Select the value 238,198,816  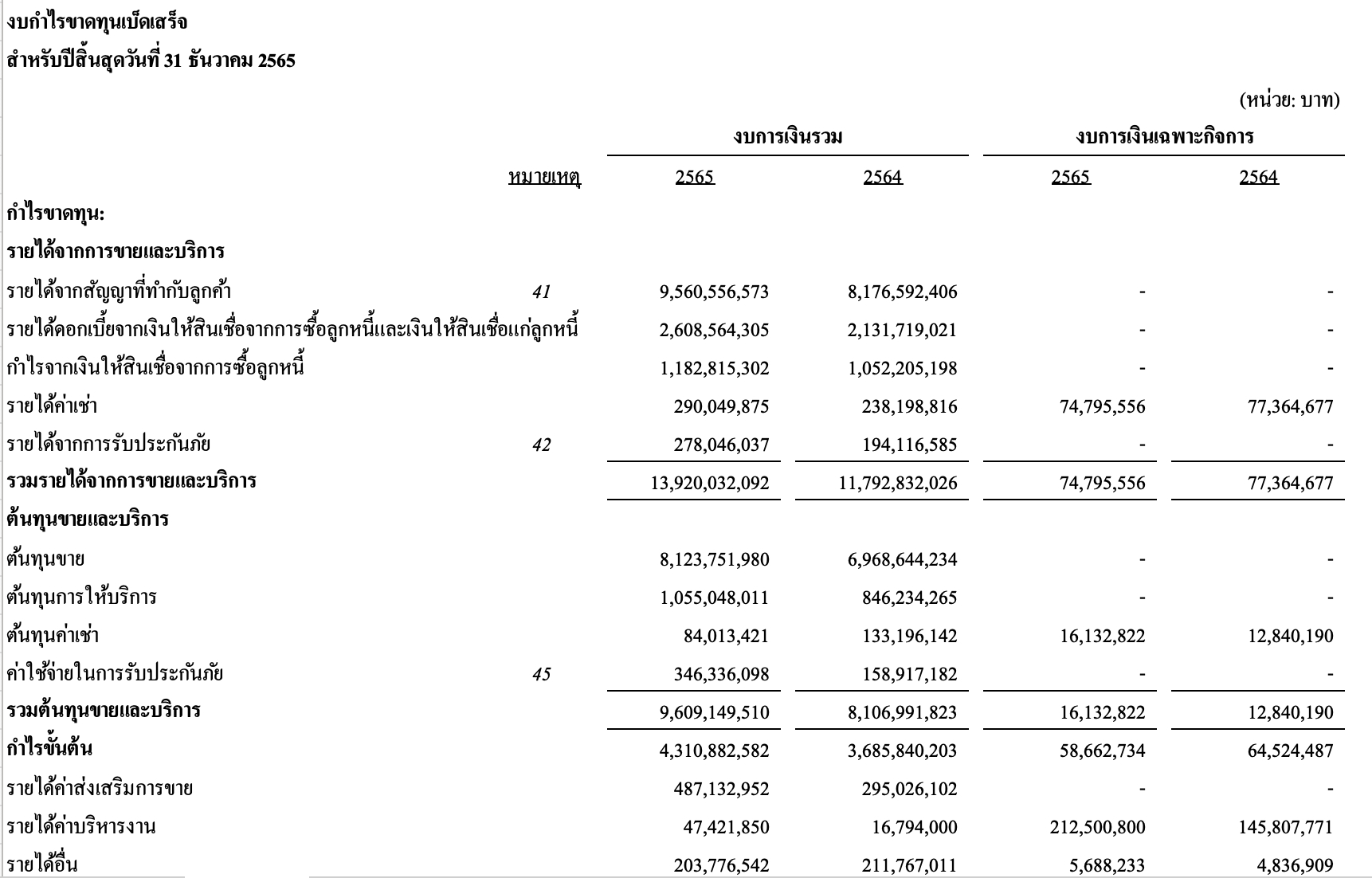click(910, 407)
